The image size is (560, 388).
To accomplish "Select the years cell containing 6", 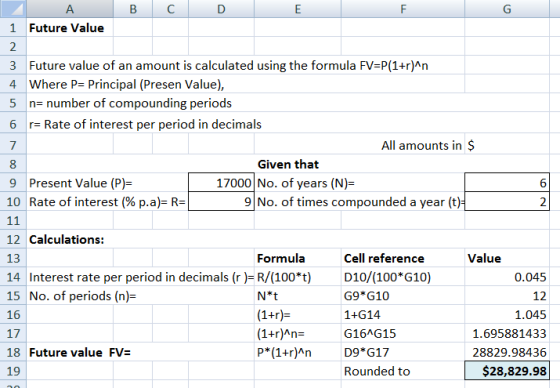I will click(507, 183).
